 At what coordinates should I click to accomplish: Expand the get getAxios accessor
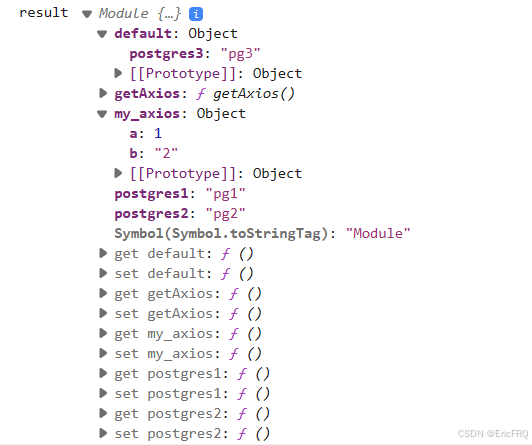(103, 293)
